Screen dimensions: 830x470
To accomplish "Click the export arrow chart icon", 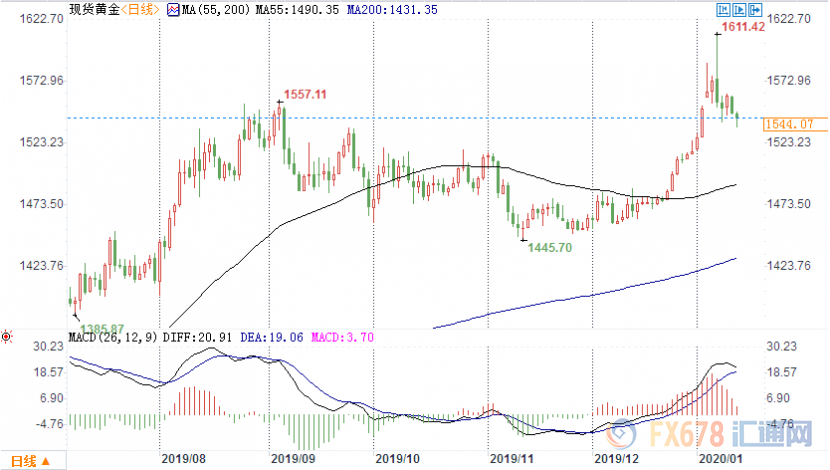I will click(755, 9).
